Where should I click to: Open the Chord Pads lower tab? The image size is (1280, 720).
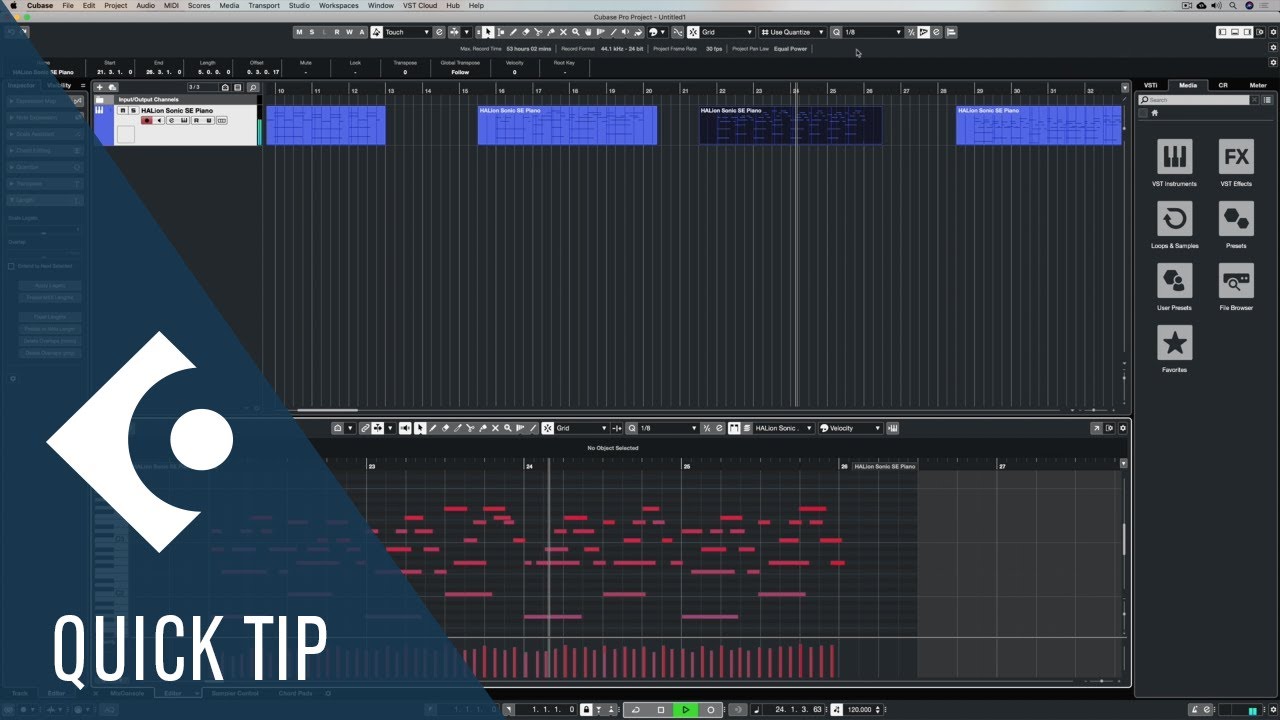tap(296, 693)
